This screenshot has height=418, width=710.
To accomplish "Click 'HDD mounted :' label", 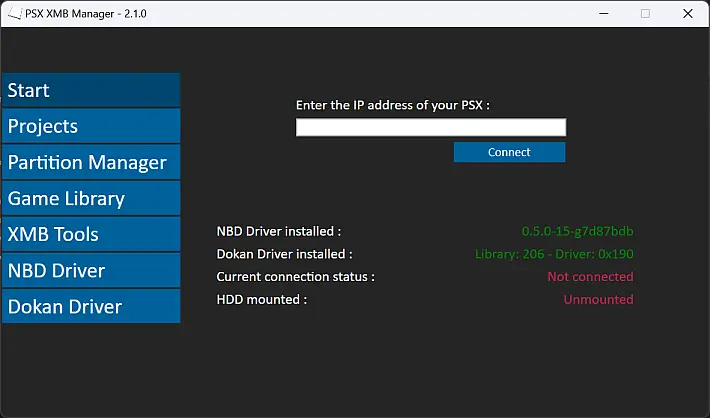I will click(262, 299).
